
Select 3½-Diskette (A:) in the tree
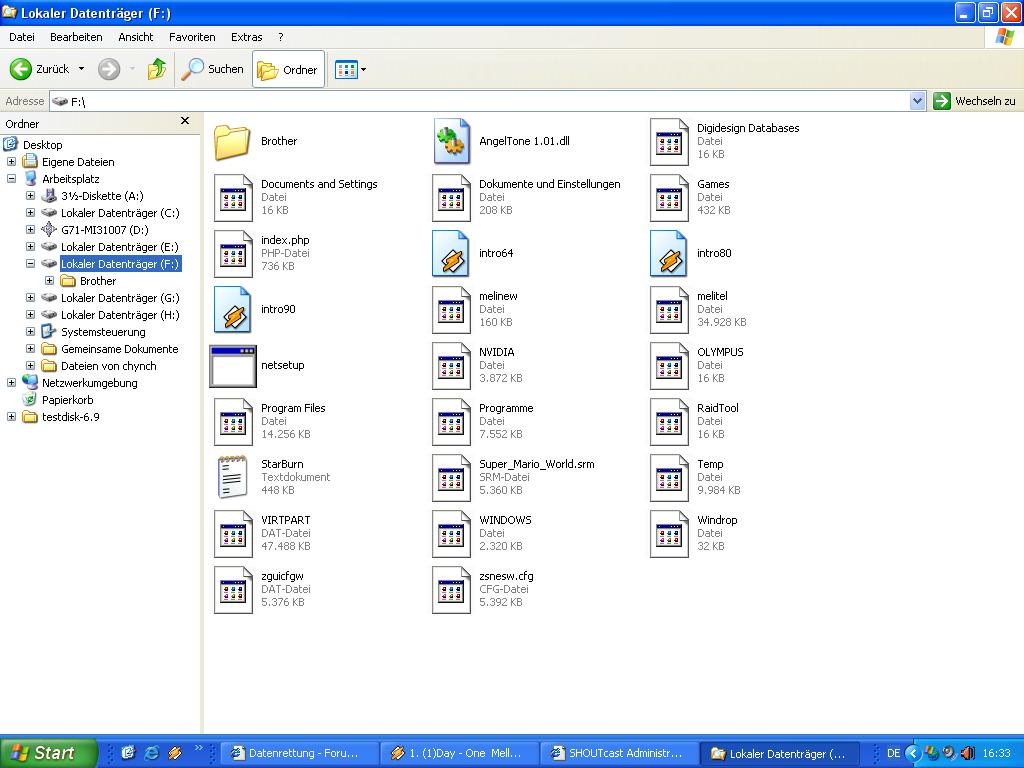(102, 196)
